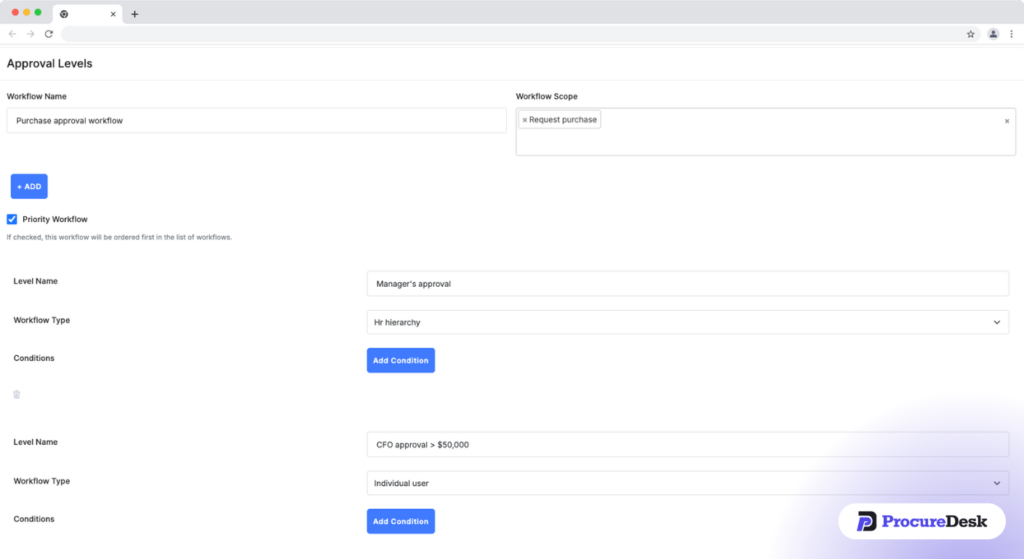Click the browser back arrow
The height and width of the screenshot is (559, 1024).
click(x=12, y=34)
